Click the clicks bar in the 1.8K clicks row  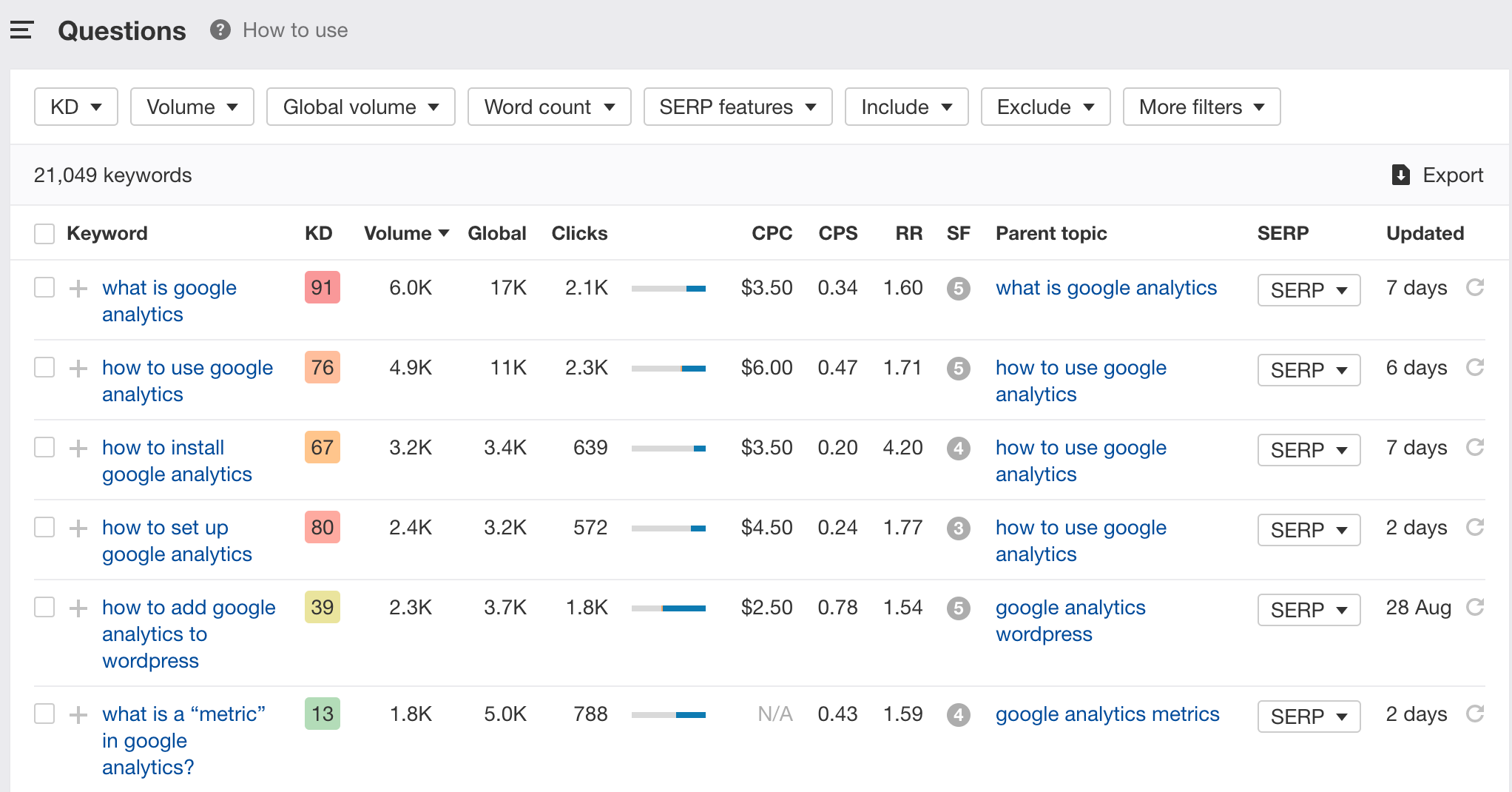tap(669, 608)
